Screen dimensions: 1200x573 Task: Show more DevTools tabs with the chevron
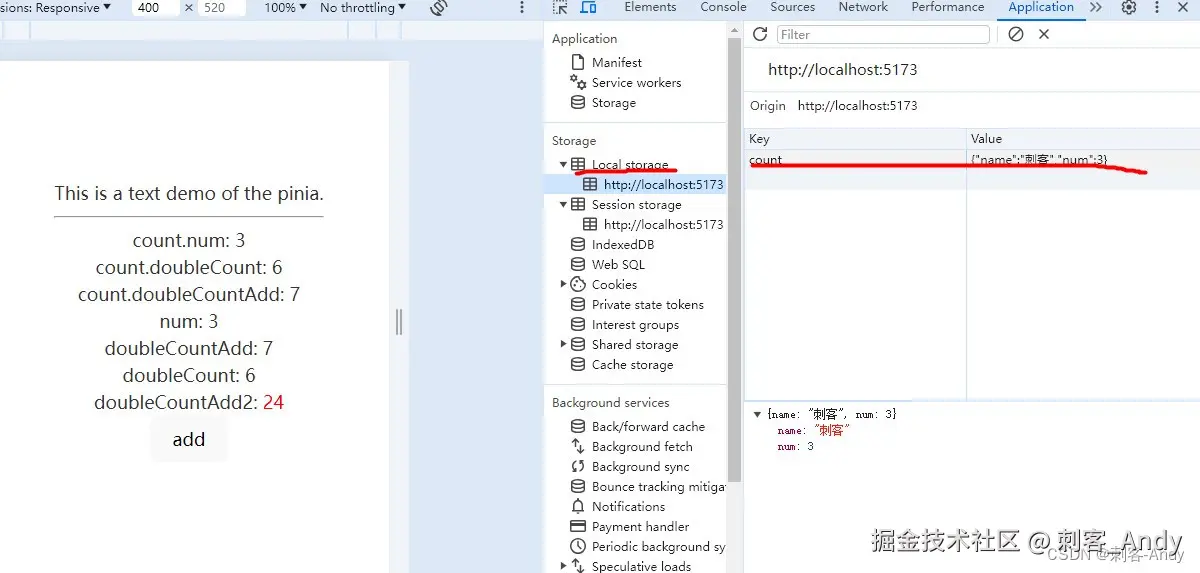[x=1096, y=7]
